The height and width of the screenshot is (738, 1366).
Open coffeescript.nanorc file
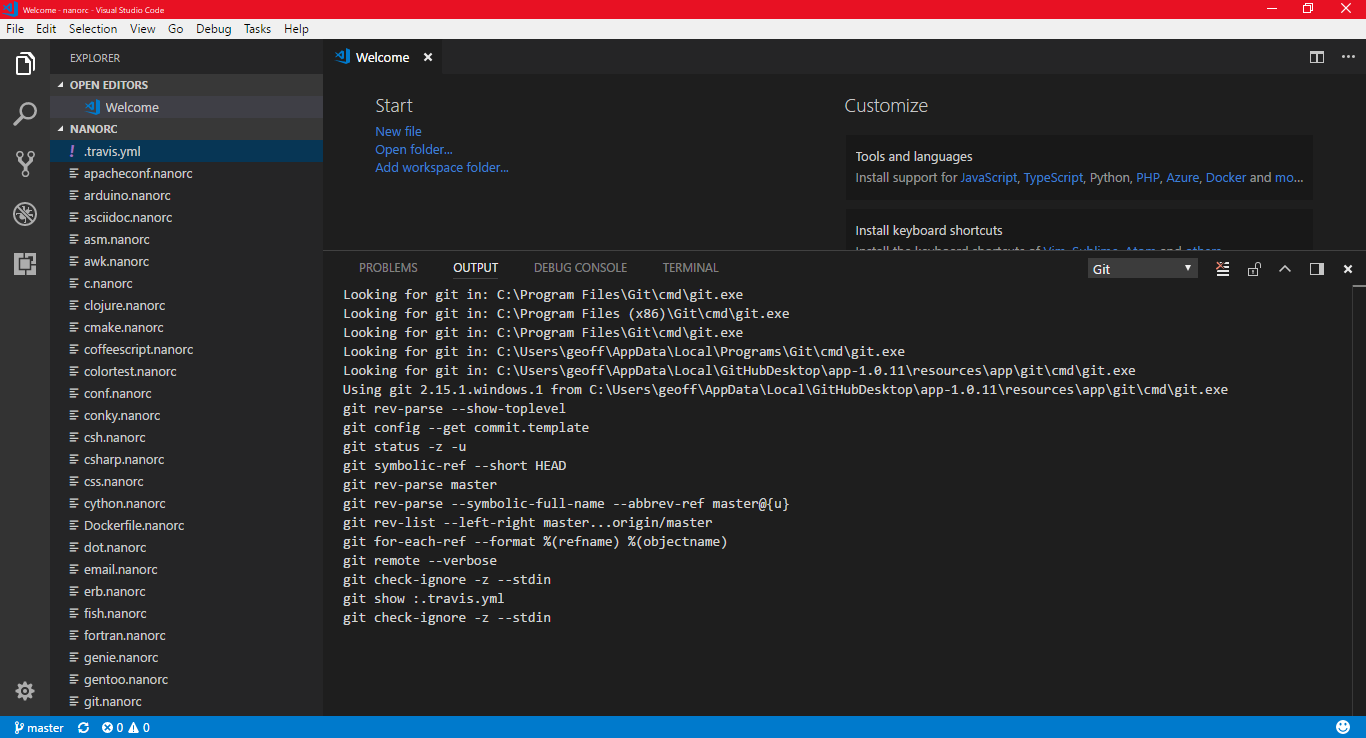(x=186, y=349)
